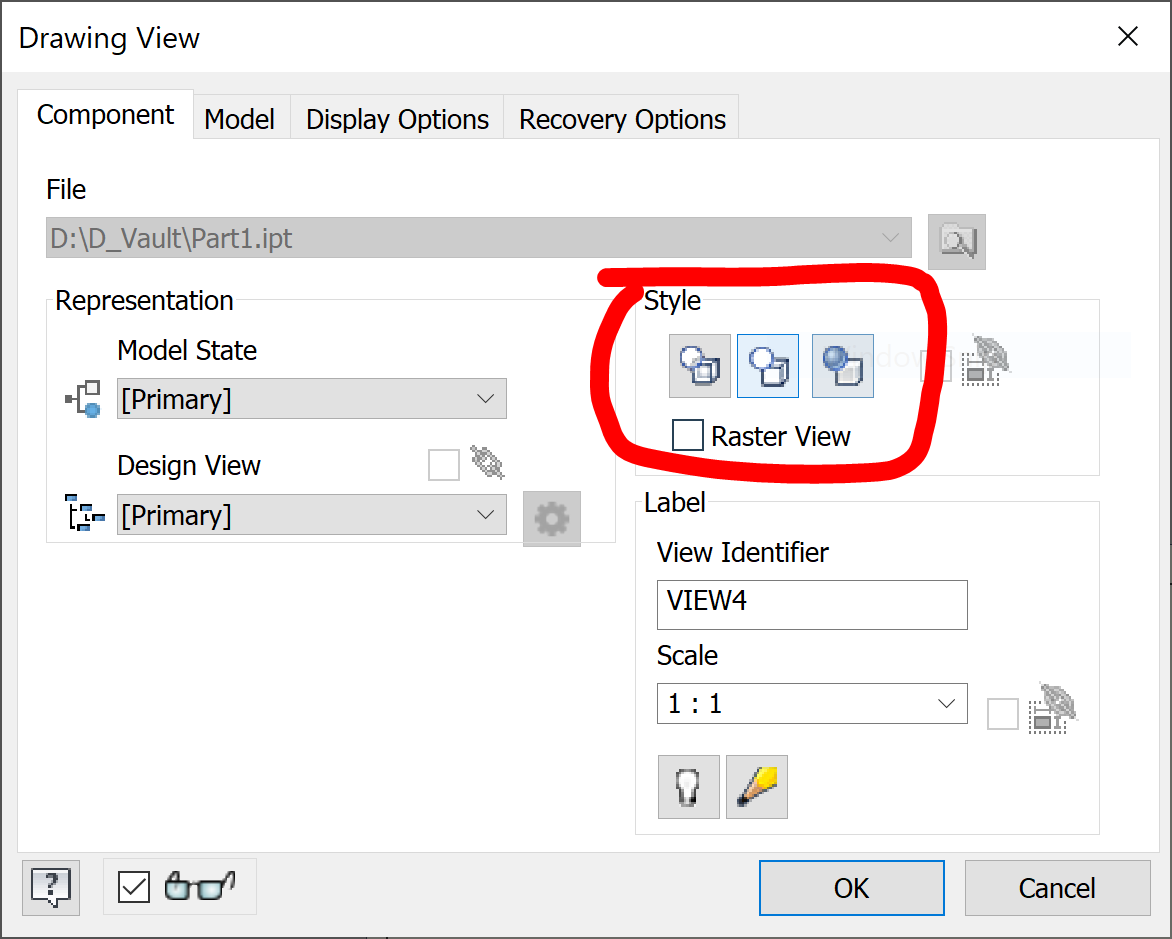Select the Hidden Line style icon
The image size is (1172, 939).
(700, 365)
